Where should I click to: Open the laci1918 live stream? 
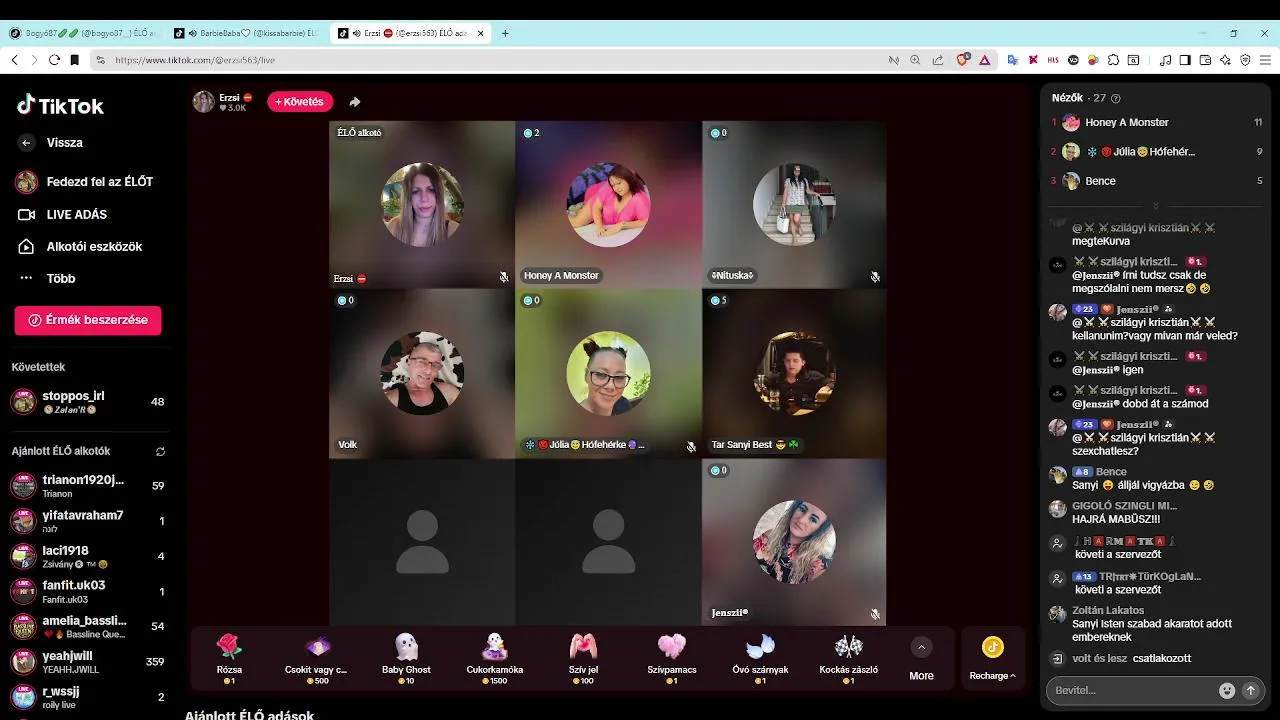click(88, 556)
